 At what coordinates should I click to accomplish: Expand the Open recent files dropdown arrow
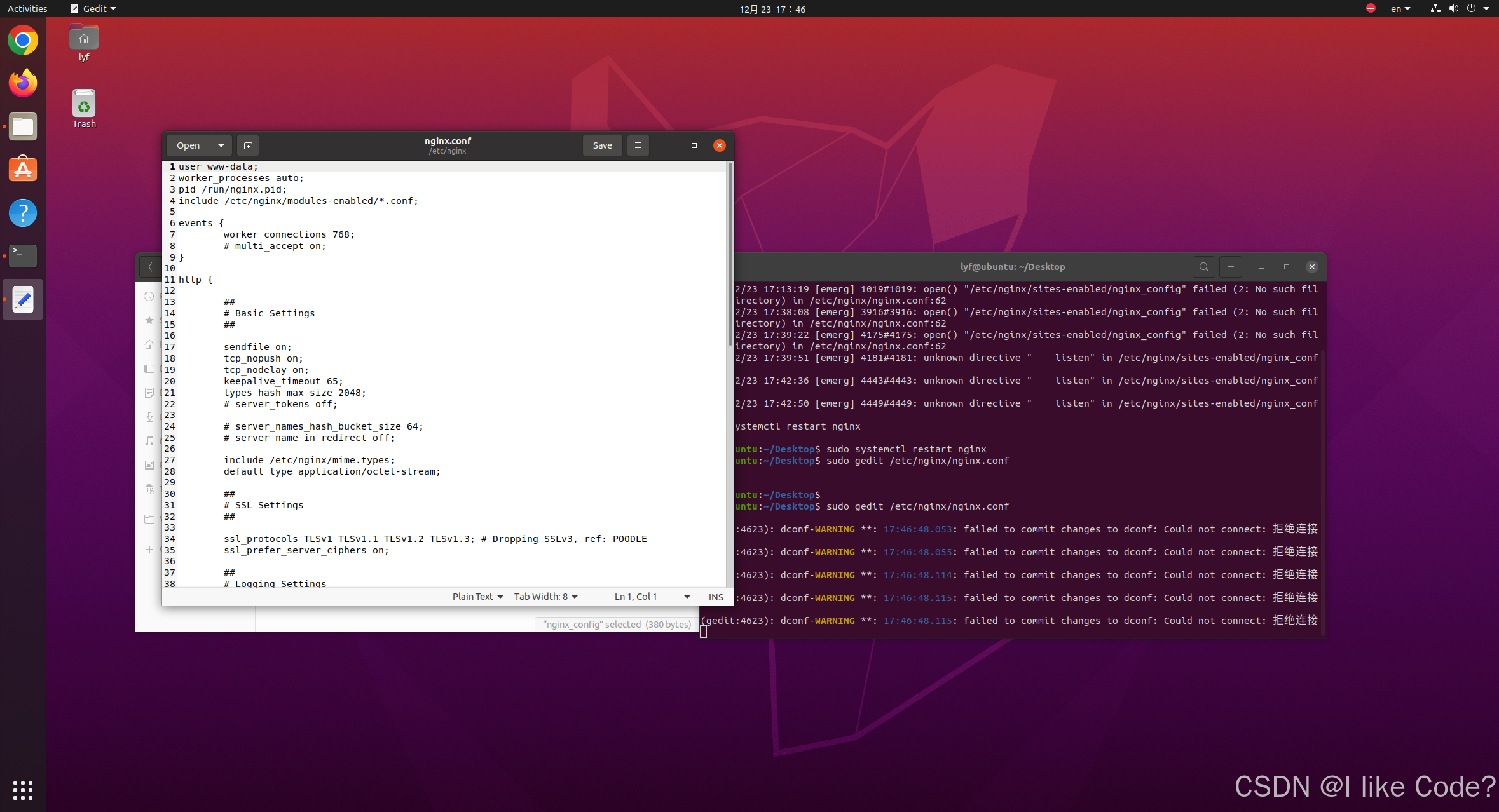tap(221, 145)
